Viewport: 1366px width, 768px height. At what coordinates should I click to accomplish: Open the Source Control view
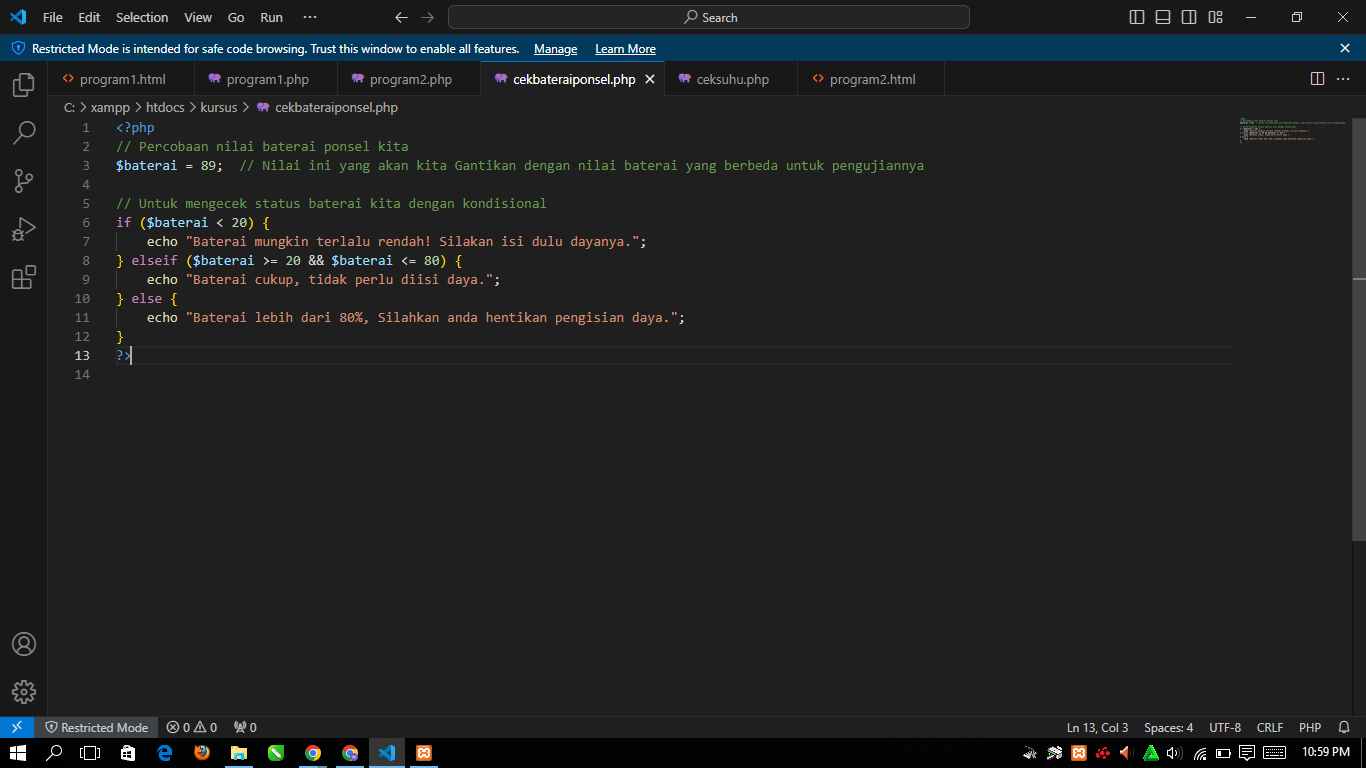tap(24, 181)
